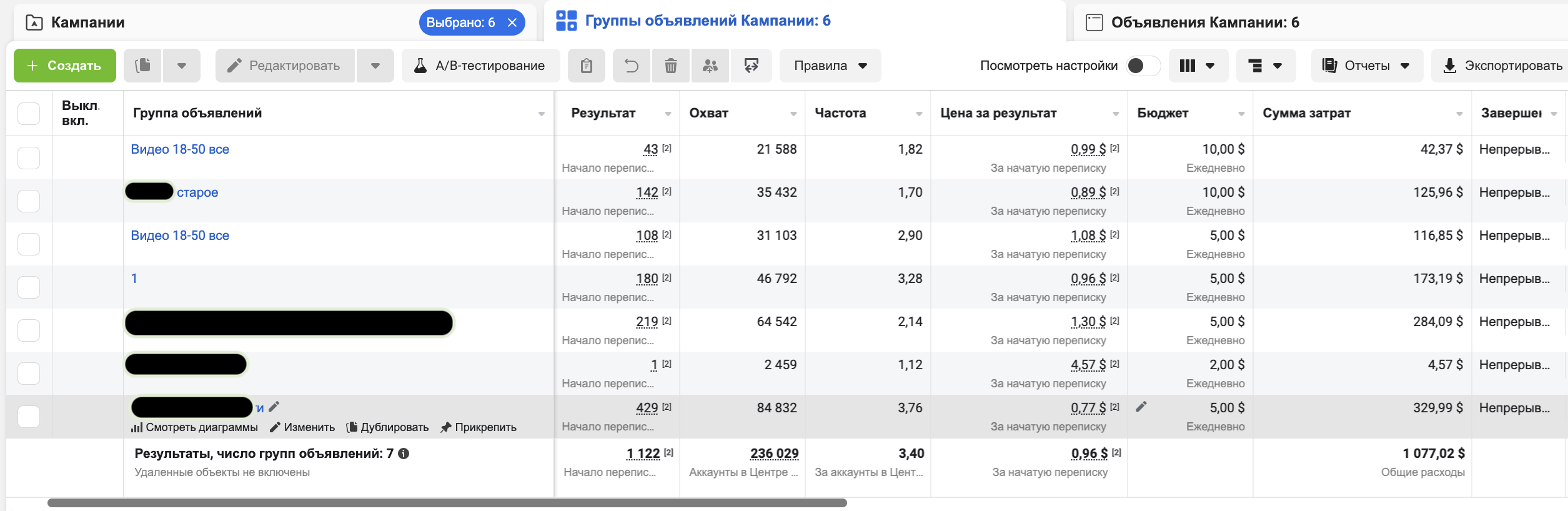
Task: Click the Объявления window icon
Action: 1094,22
